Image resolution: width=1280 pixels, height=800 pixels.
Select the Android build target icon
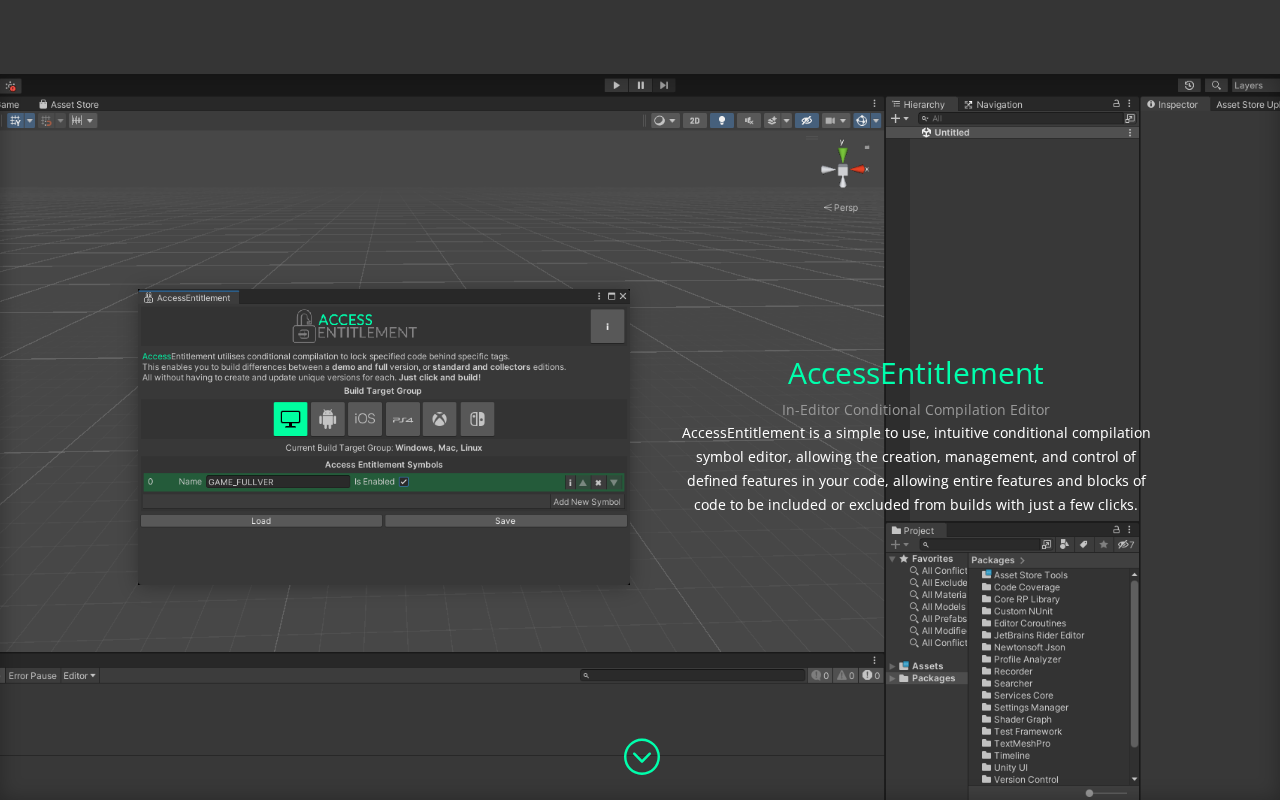pyautogui.click(x=328, y=419)
